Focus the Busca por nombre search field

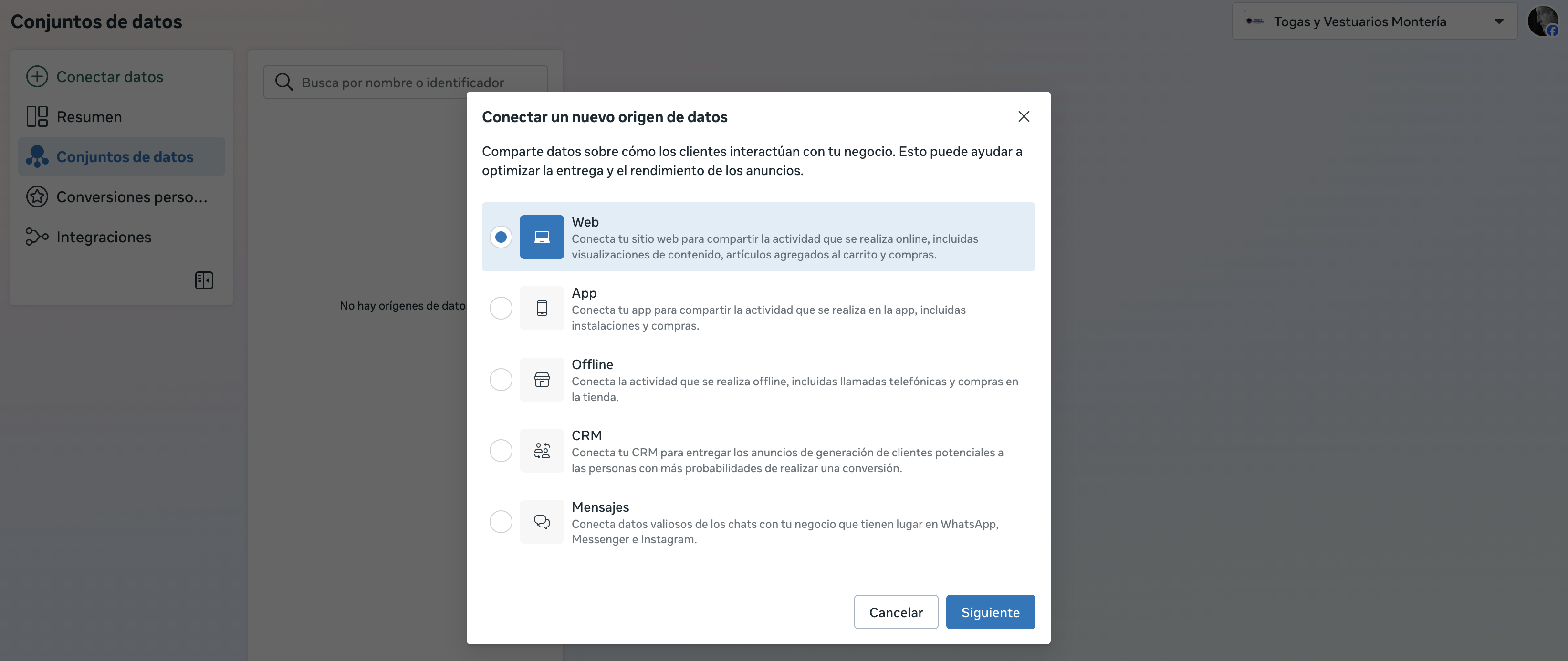tap(406, 82)
